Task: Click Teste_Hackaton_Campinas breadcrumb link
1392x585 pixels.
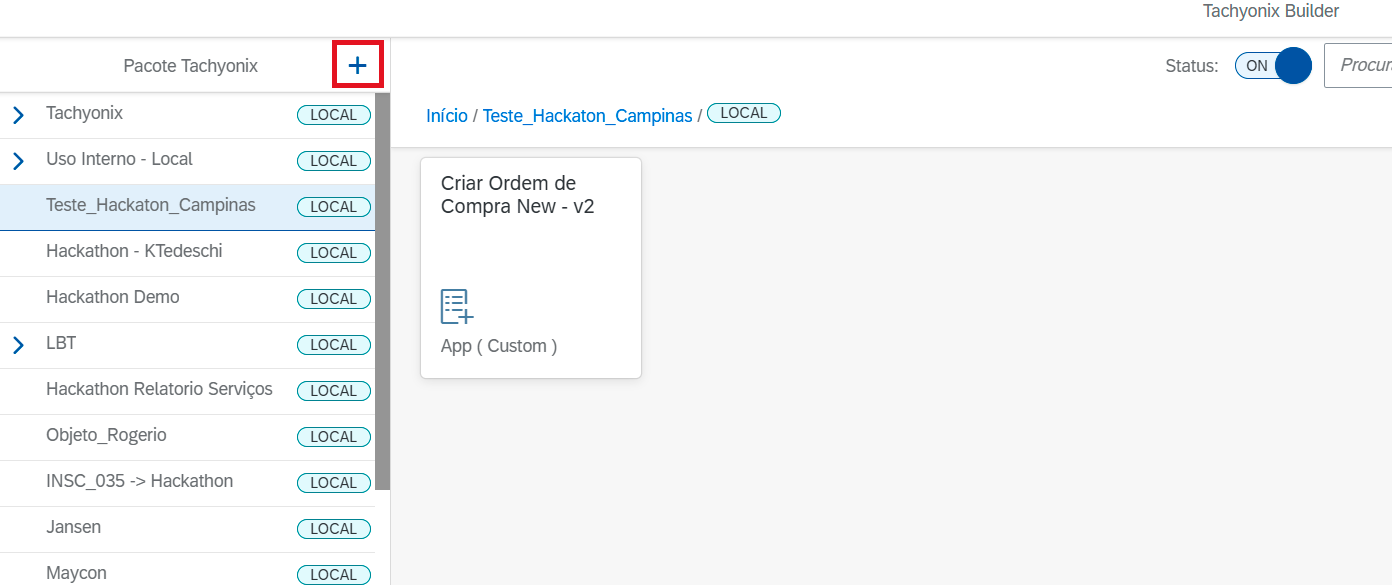Action: (587, 116)
